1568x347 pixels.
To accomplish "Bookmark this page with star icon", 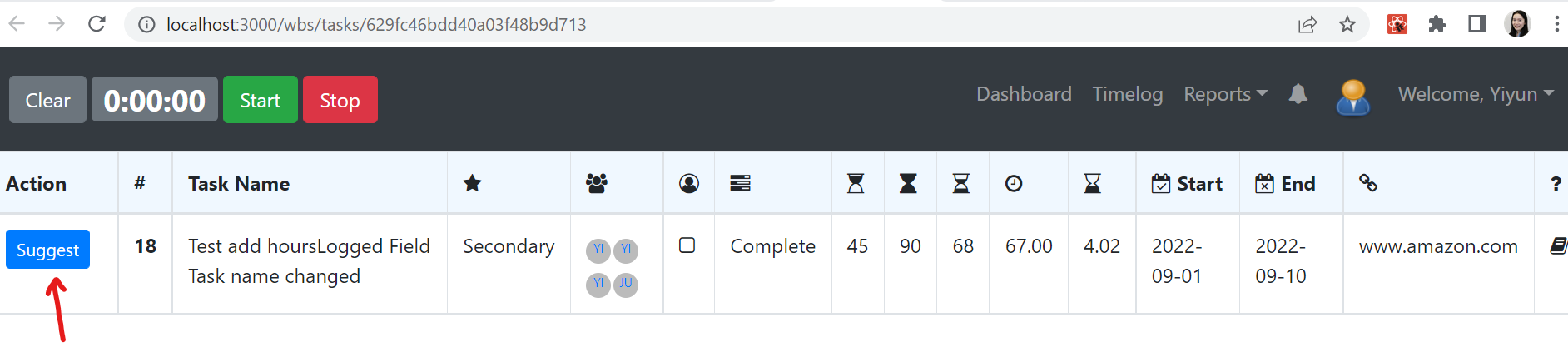I will click(1347, 24).
